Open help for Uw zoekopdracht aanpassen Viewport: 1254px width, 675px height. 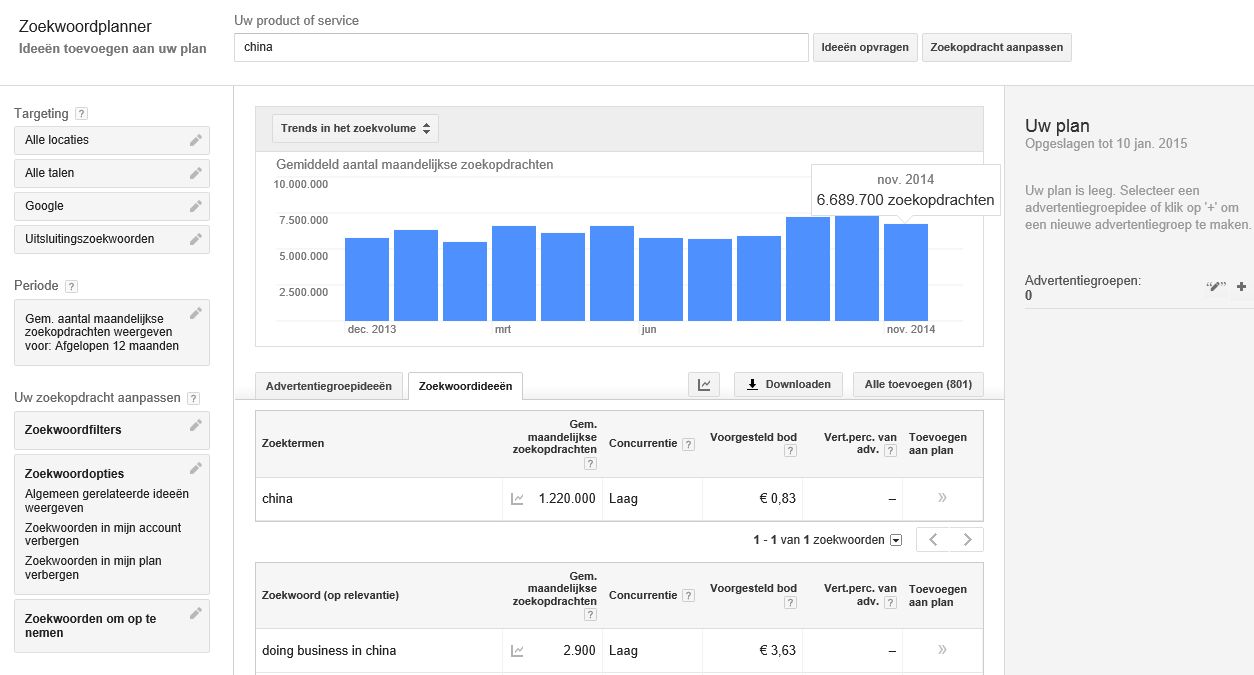tap(193, 398)
